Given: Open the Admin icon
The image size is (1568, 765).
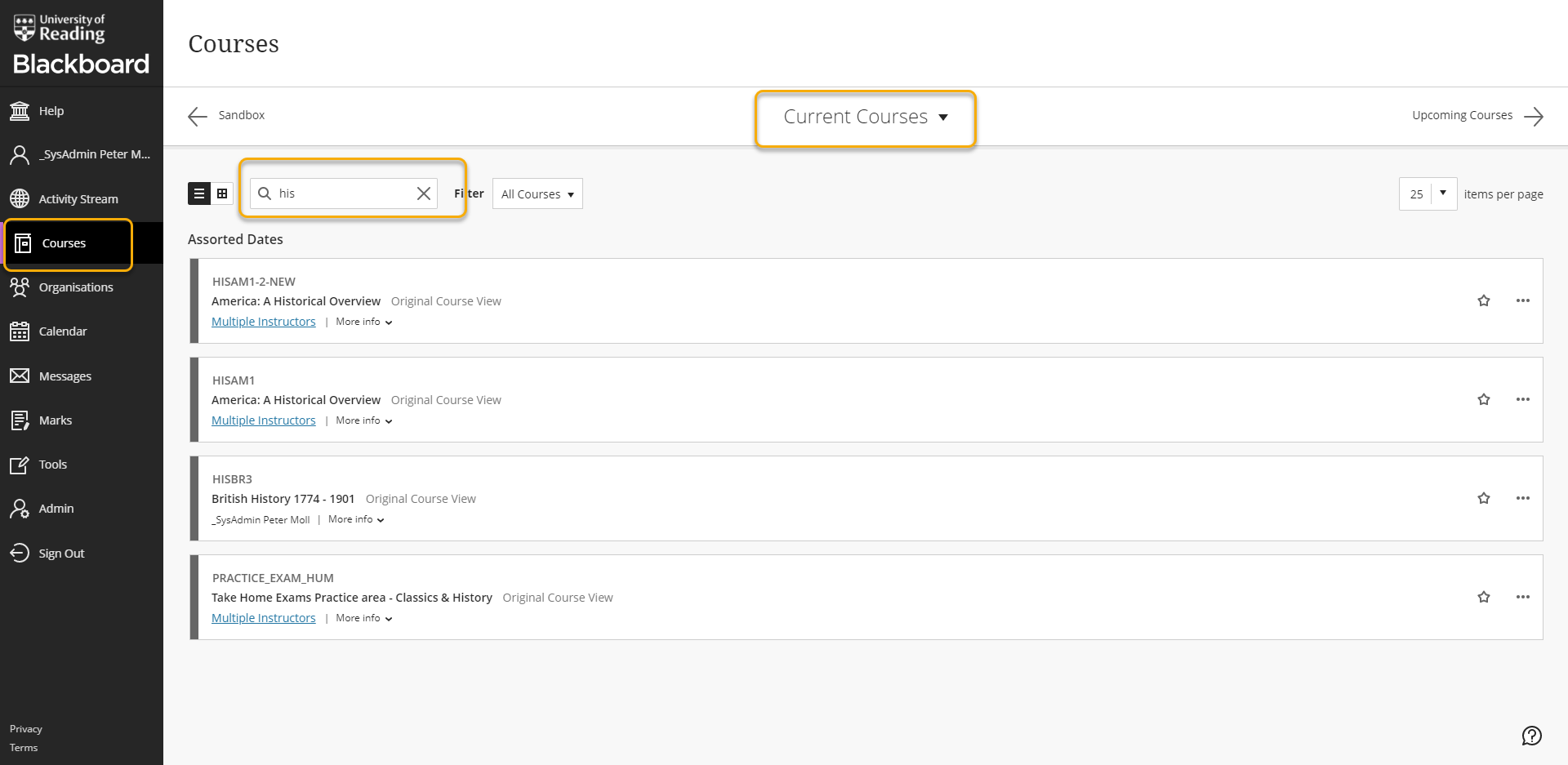Looking at the screenshot, I should [x=20, y=509].
